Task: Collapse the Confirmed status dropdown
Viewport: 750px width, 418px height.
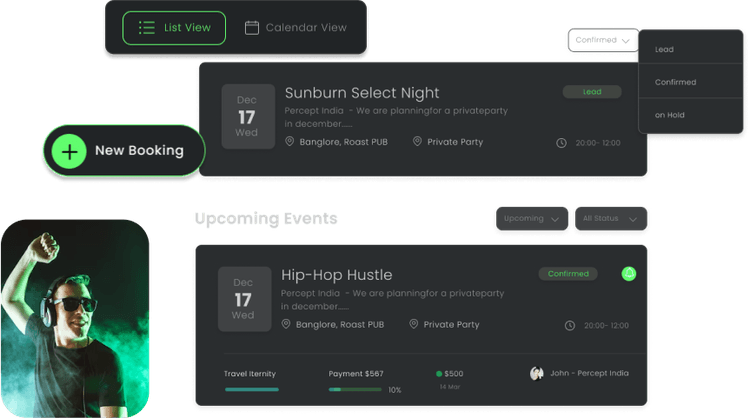Action: pyautogui.click(x=603, y=40)
